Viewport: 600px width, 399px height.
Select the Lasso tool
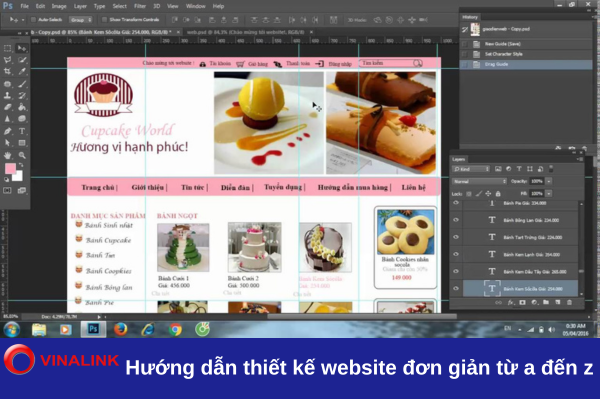point(7,60)
